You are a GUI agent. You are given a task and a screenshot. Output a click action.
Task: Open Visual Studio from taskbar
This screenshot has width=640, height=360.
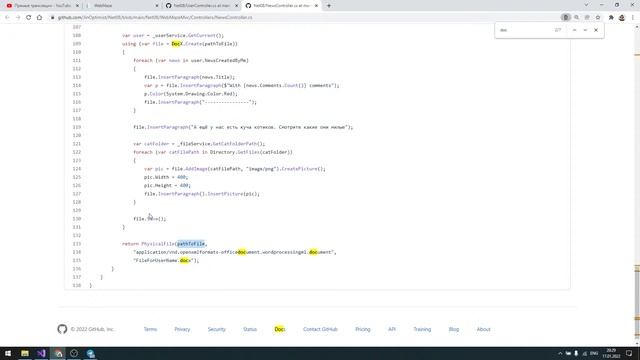41,353
